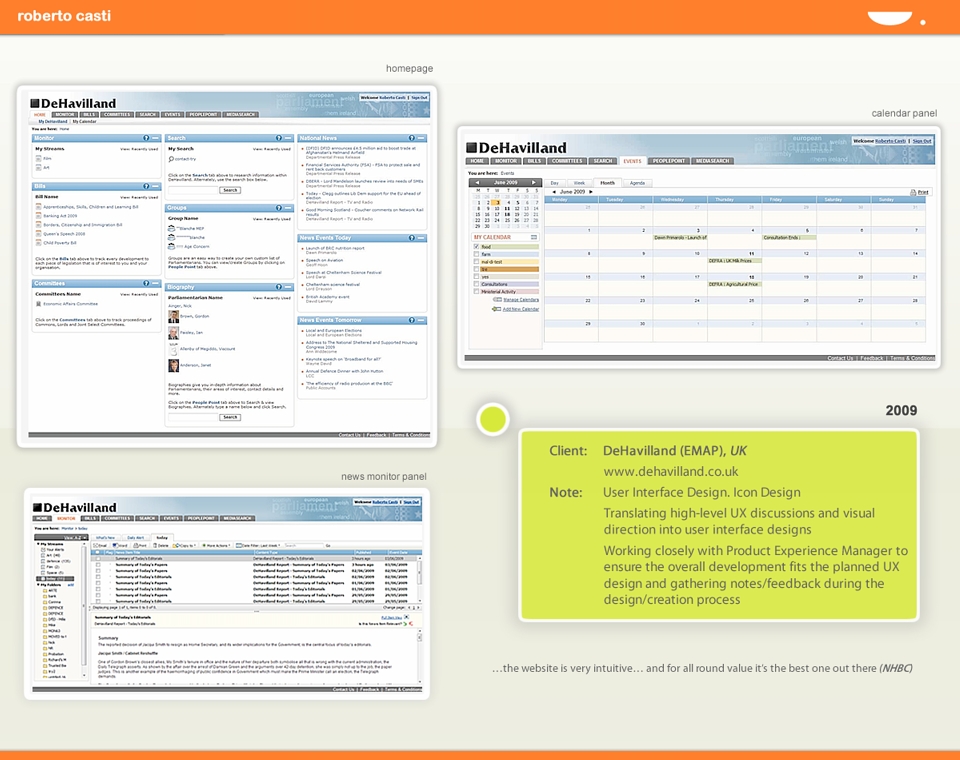The height and width of the screenshot is (760, 960).
Task: Switch to the Agenda calendar view tab
Action: pos(637,183)
